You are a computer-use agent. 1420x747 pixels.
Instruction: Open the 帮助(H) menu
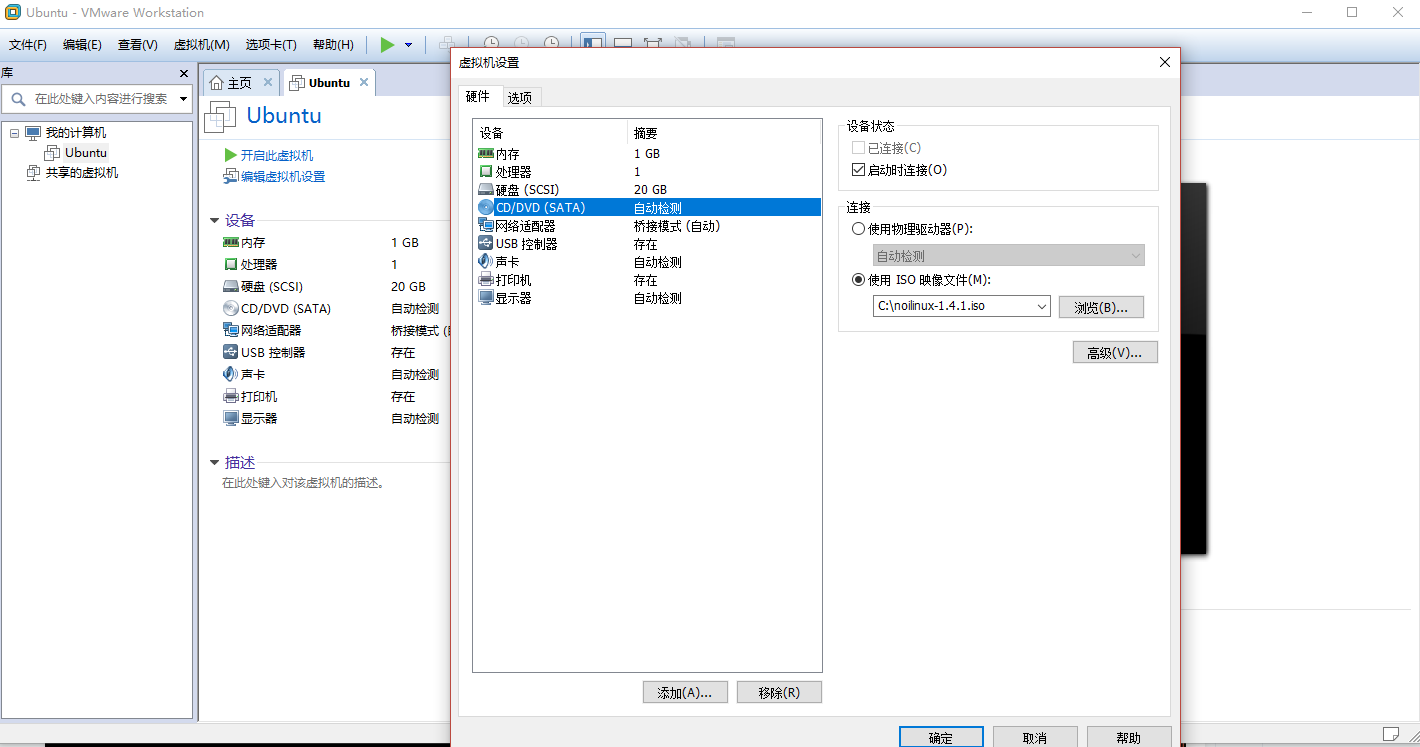click(333, 45)
